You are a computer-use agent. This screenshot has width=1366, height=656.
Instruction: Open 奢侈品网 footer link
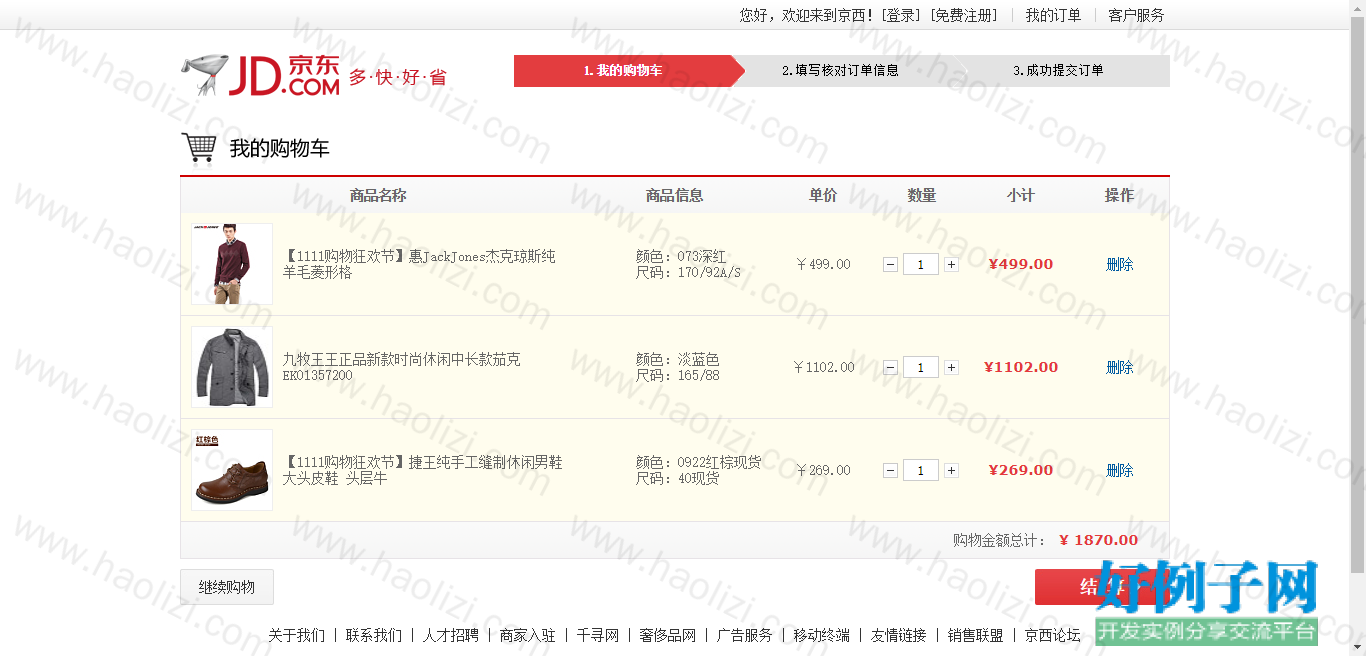(668, 636)
